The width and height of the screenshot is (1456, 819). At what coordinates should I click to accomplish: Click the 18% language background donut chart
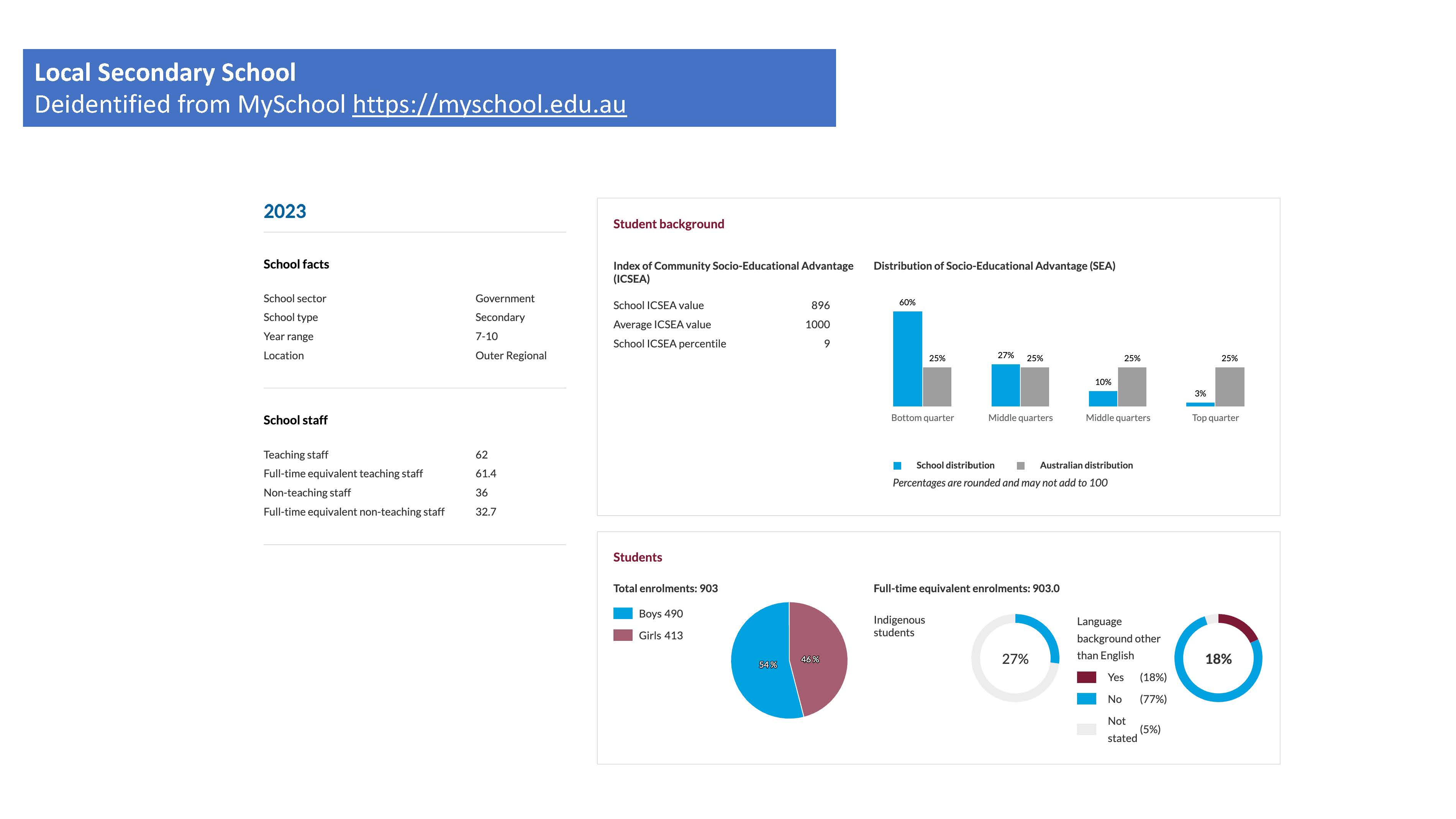click(x=1218, y=658)
